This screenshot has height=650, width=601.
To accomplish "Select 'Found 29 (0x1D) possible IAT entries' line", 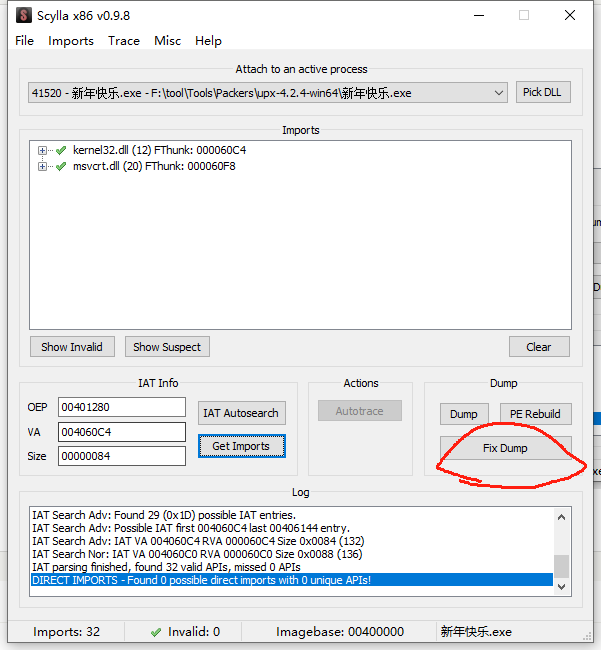I will point(164,515).
